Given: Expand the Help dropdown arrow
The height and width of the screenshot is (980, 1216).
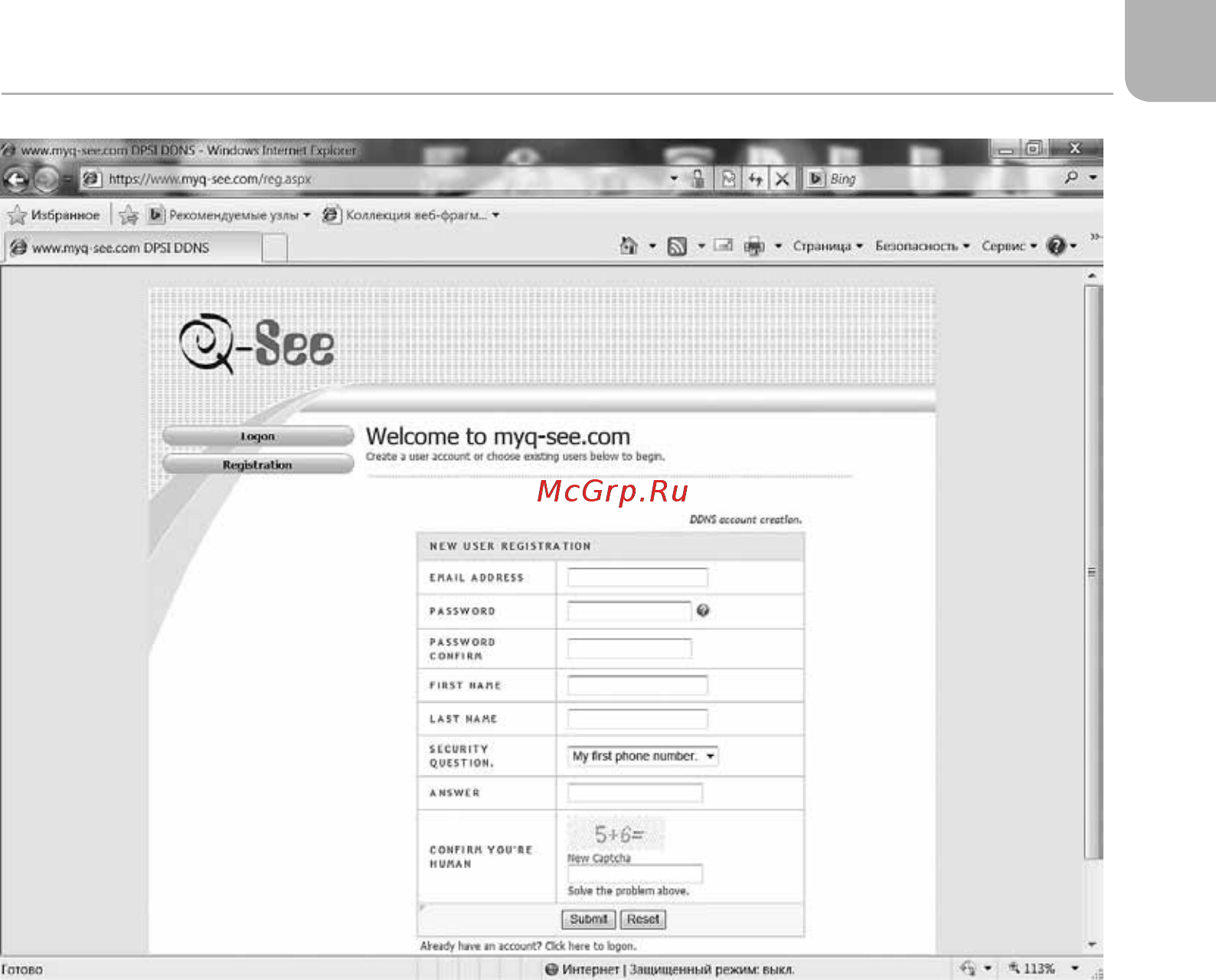Looking at the screenshot, I should (1073, 246).
